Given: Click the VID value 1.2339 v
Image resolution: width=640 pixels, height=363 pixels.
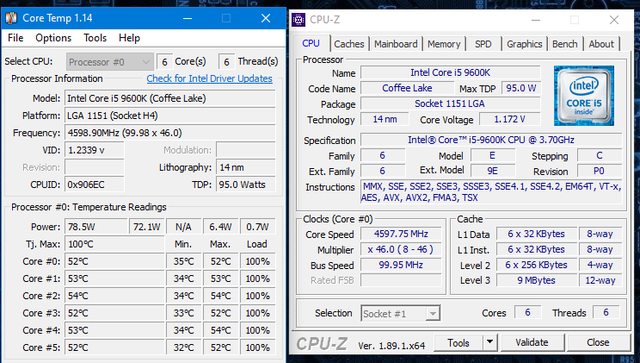Looking at the screenshot, I should click(94, 150).
